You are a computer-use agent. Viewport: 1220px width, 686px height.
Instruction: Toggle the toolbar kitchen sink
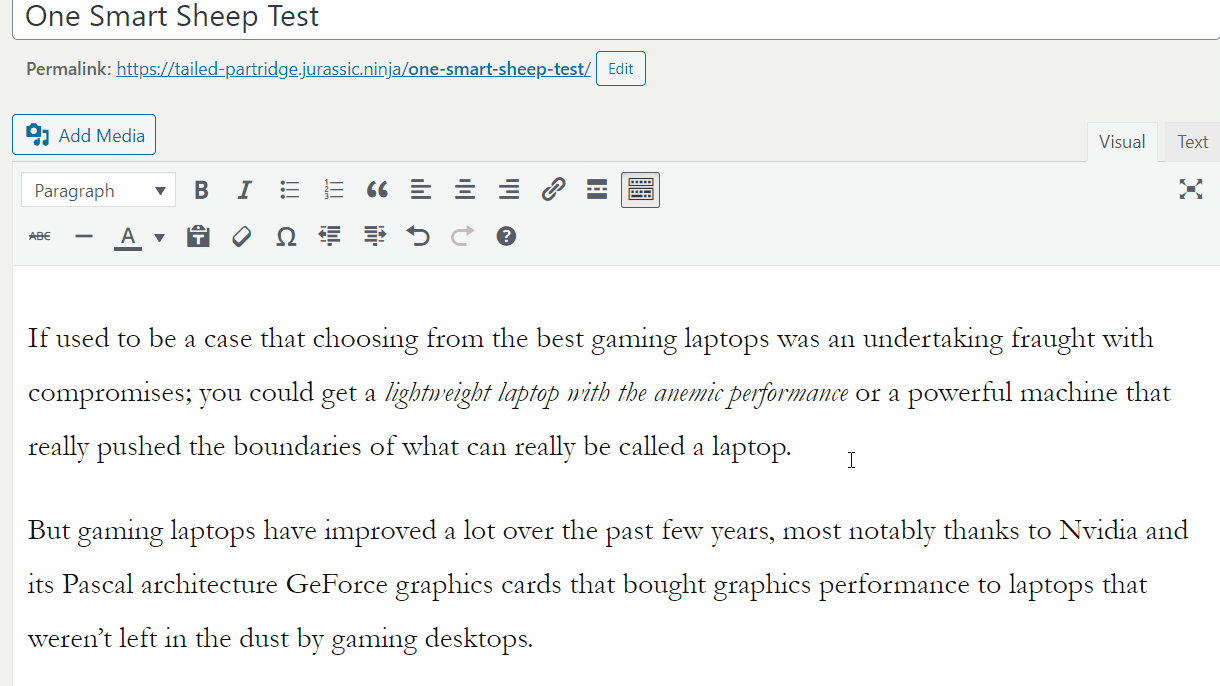(640, 190)
